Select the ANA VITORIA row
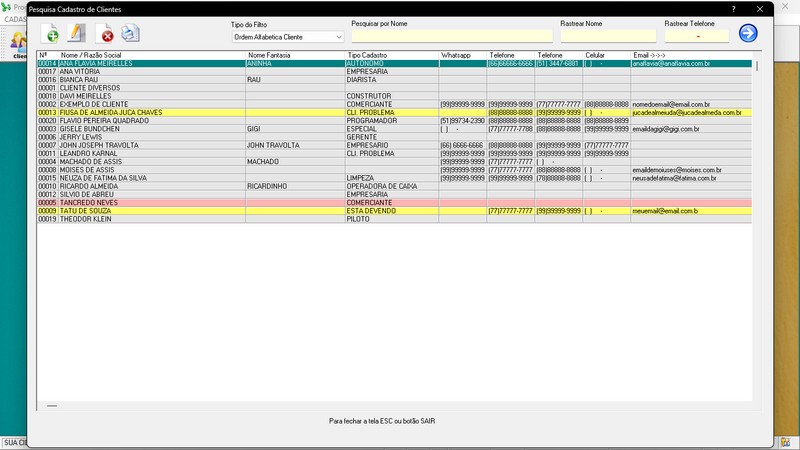This screenshot has height=450, width=800. [394, 71]
